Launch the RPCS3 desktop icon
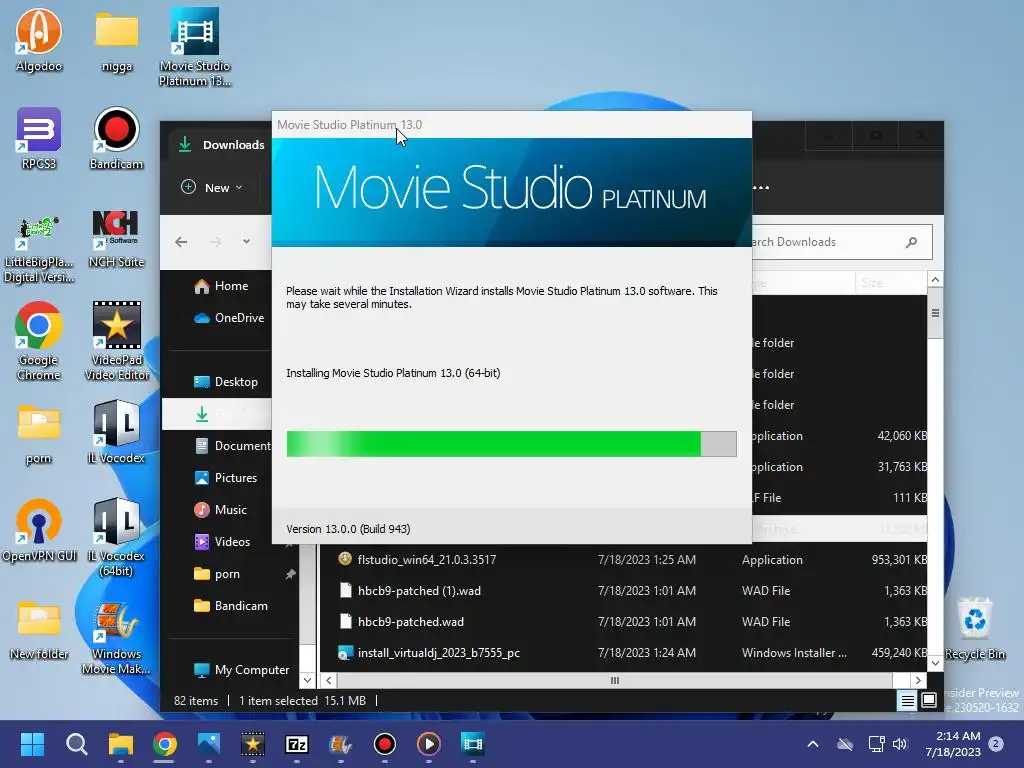 (39, 138)
